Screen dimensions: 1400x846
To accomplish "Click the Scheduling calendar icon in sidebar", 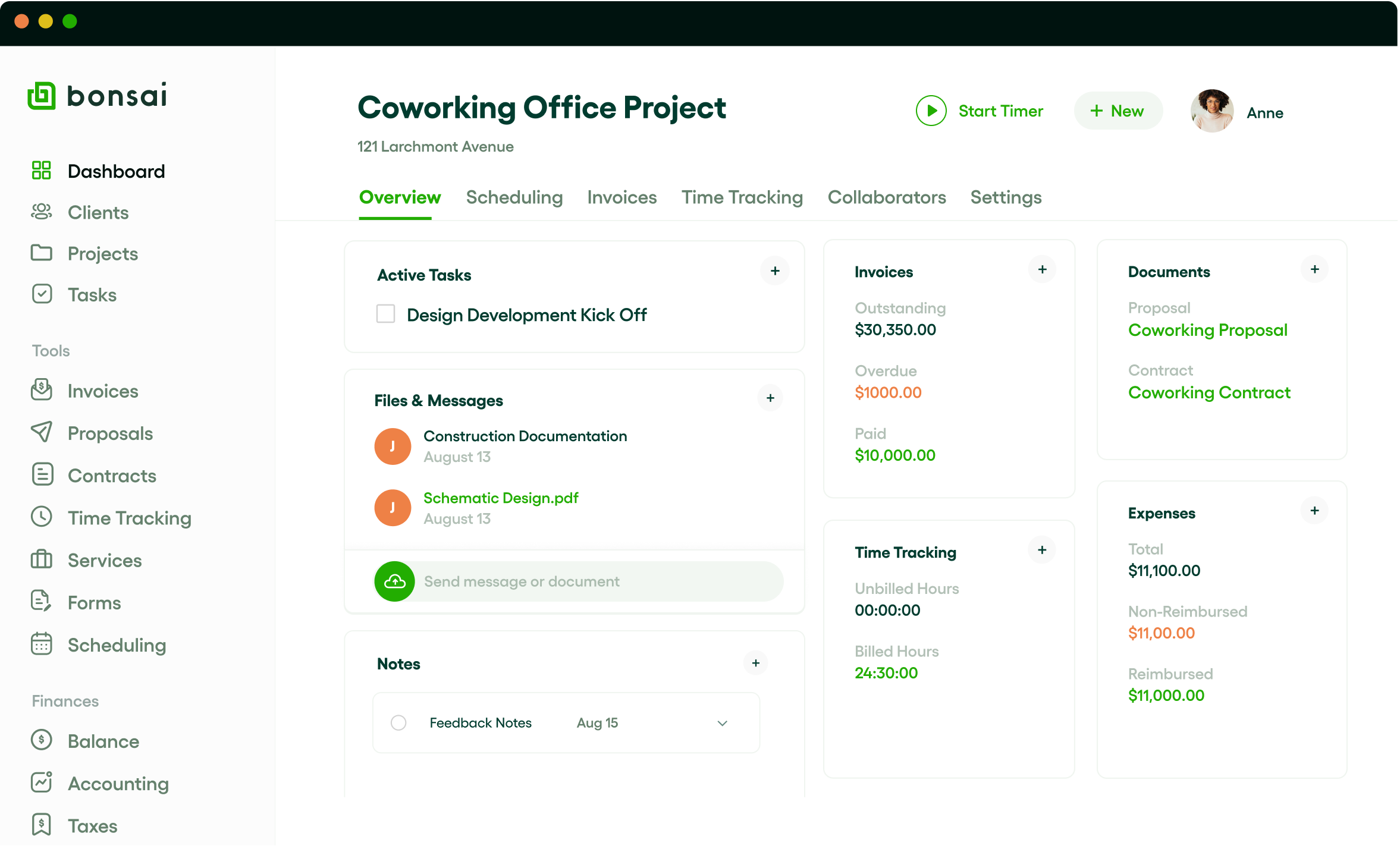I will [x=42, y=644].
